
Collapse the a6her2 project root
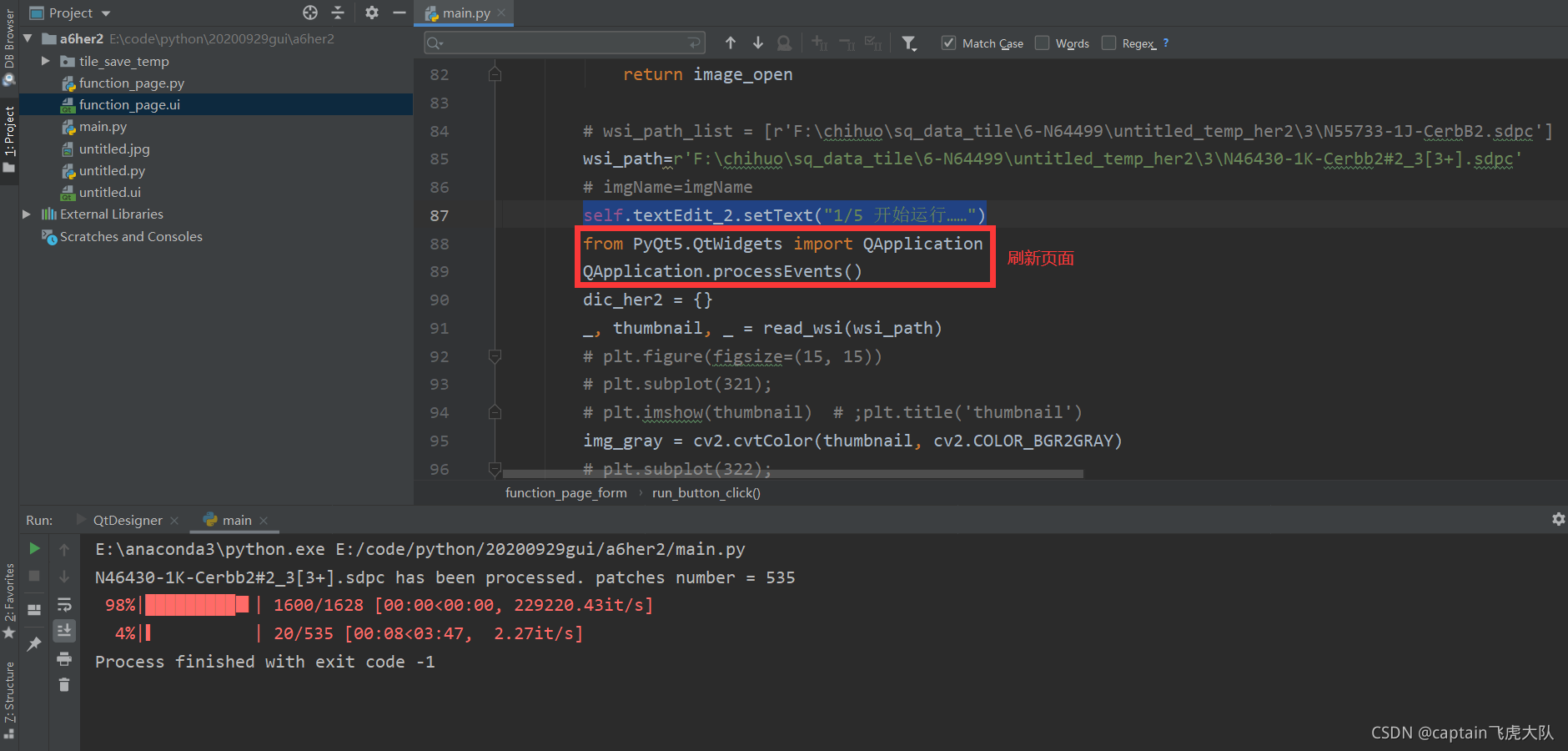click(28, 38)
